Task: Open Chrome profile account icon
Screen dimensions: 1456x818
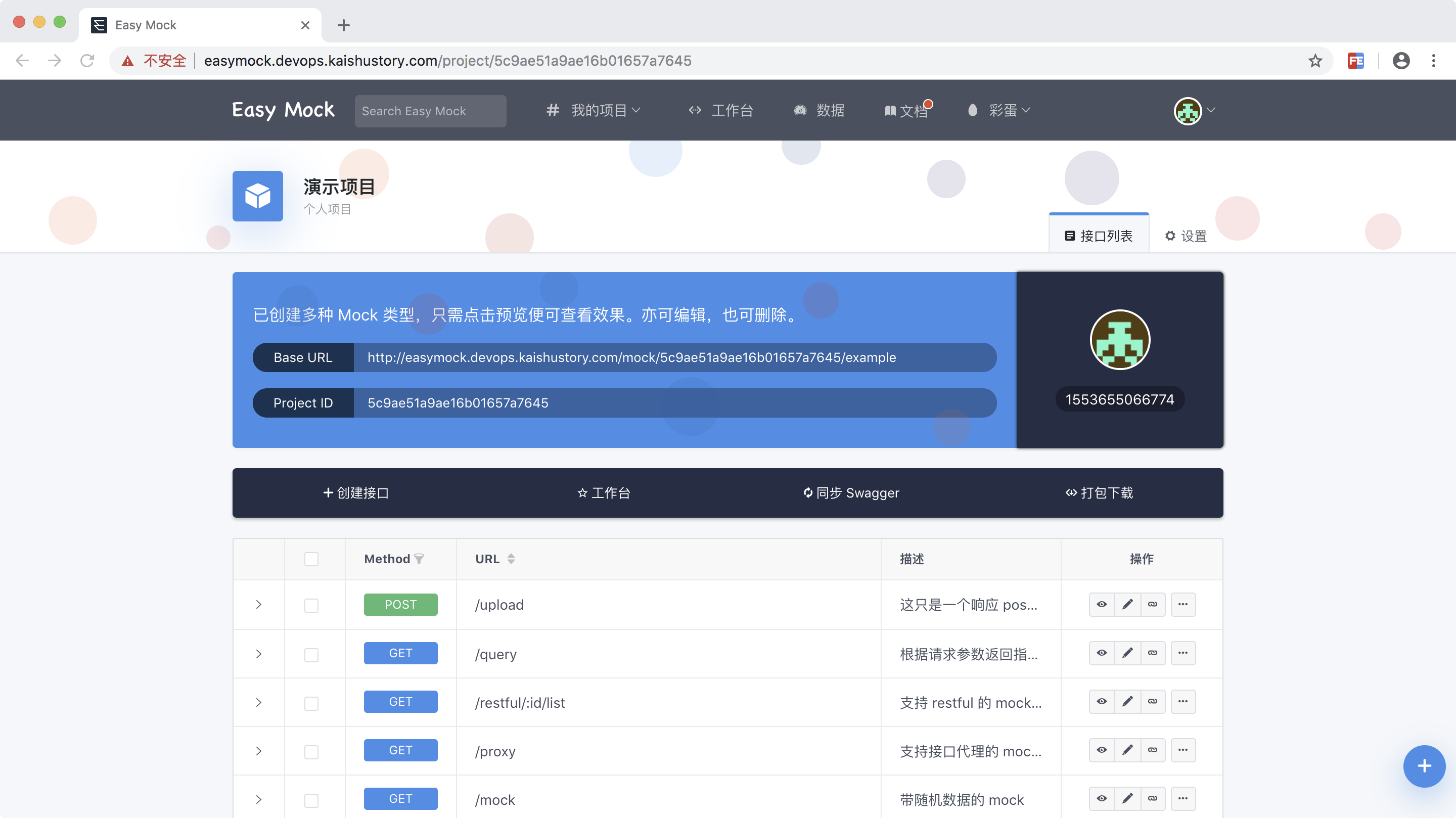Action: click(x=1401, y=61)
